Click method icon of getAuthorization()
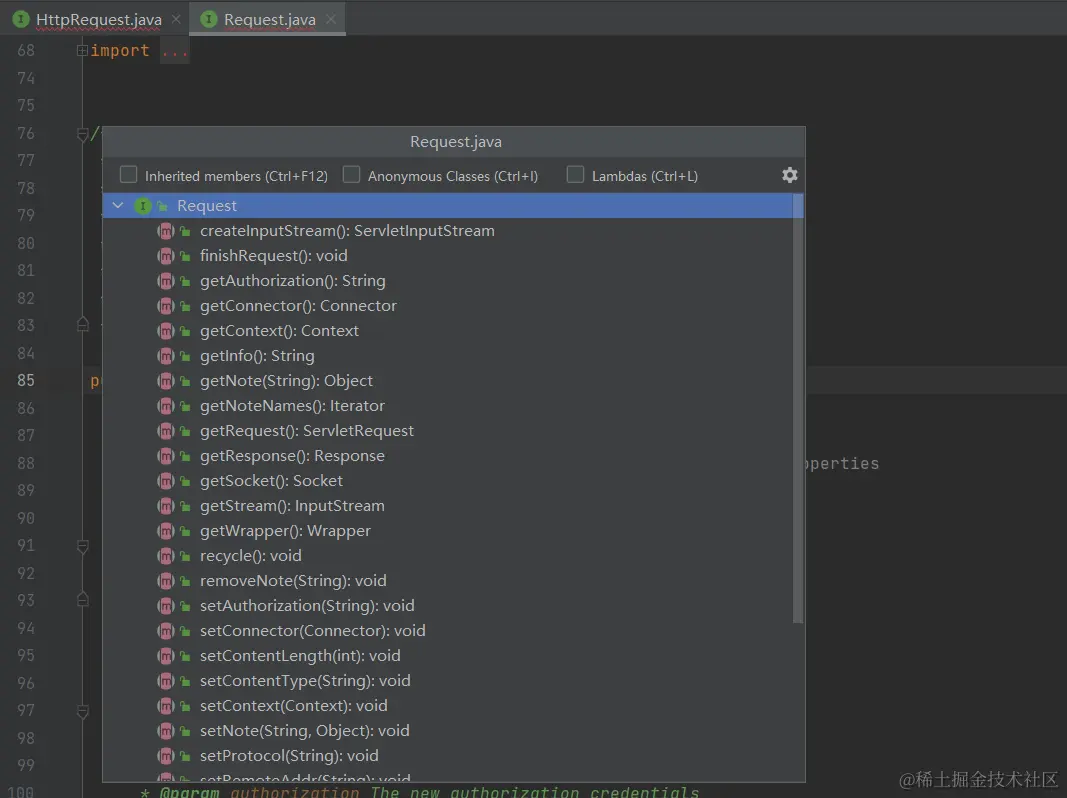 click(166, 281)
